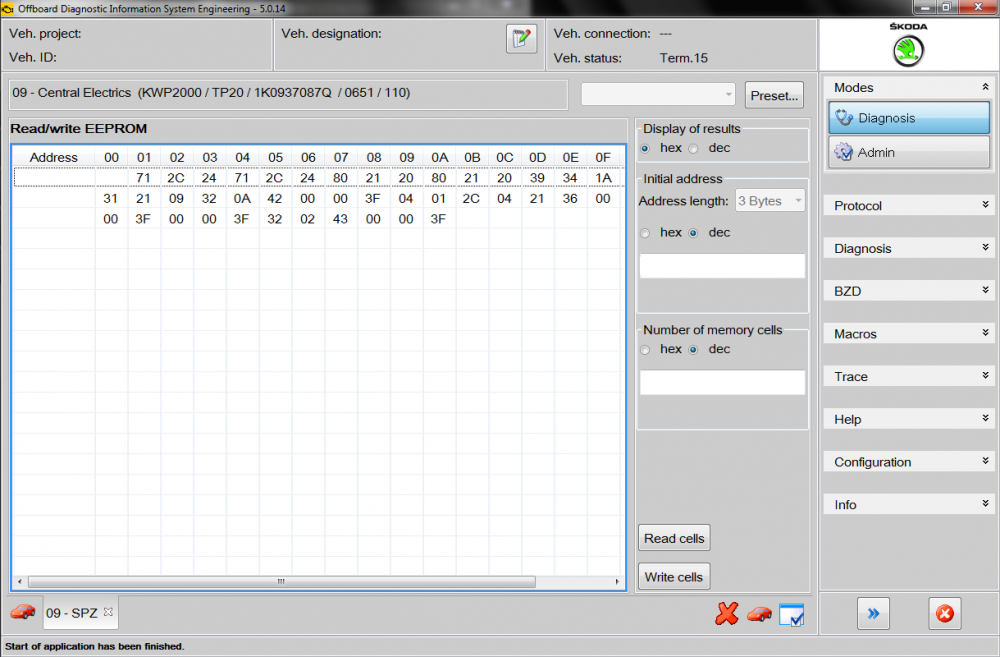This screenshot has height=657, width=1000.
Task: Open the vehicle designation edit notepad icon
Action: 521,39
